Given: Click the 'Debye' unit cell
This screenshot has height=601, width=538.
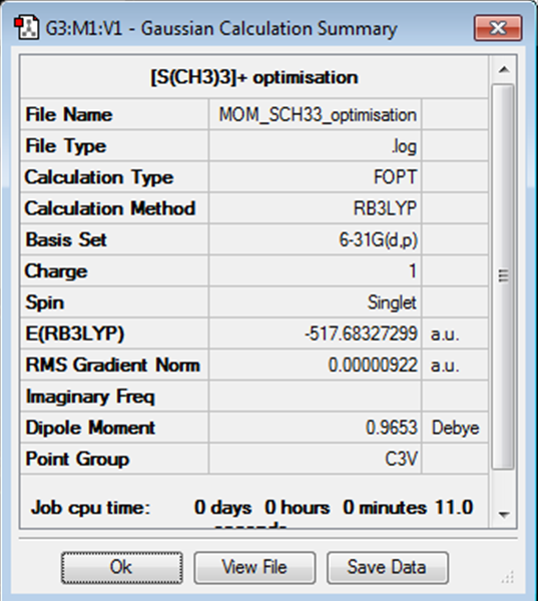Looking at the screenshot, I should [x=455, y=427].
